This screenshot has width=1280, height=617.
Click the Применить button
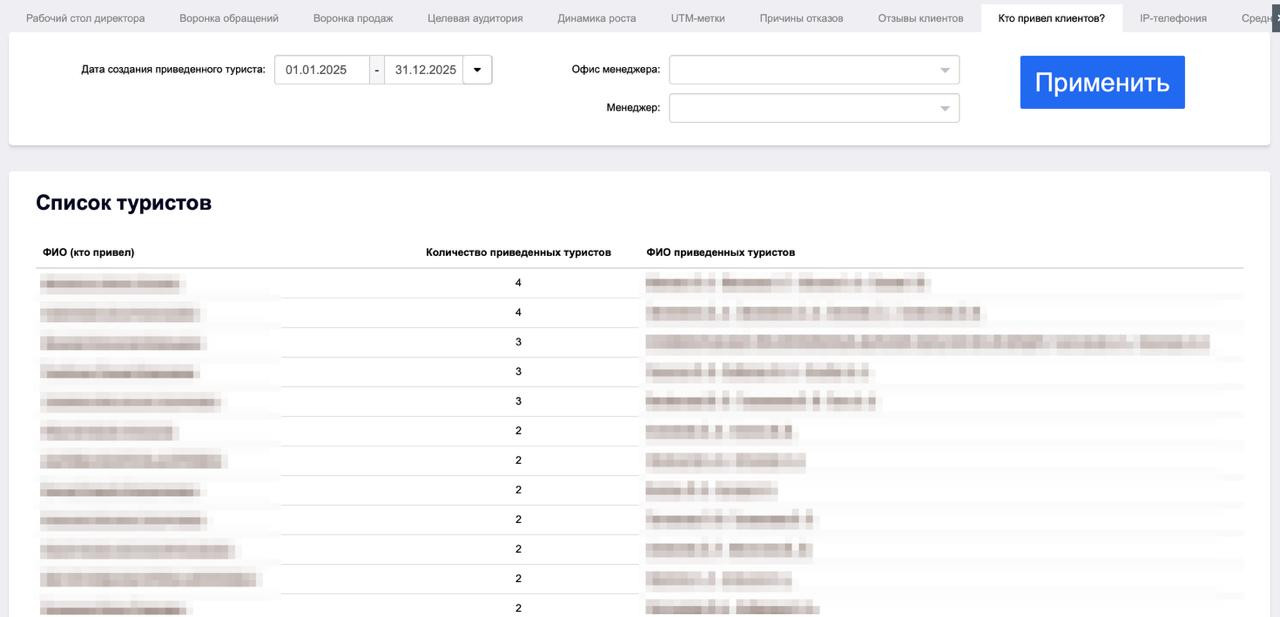pyautogui.click(x=1102, y=82)
